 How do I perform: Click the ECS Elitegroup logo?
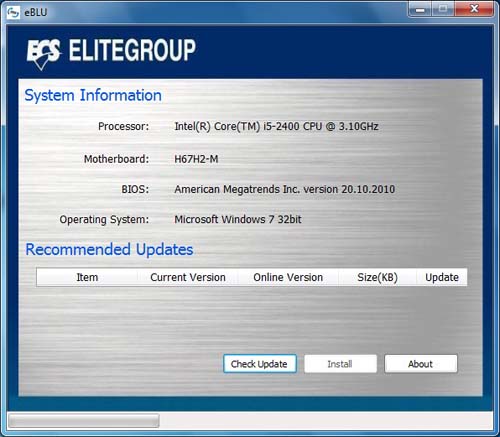point(111,53)
